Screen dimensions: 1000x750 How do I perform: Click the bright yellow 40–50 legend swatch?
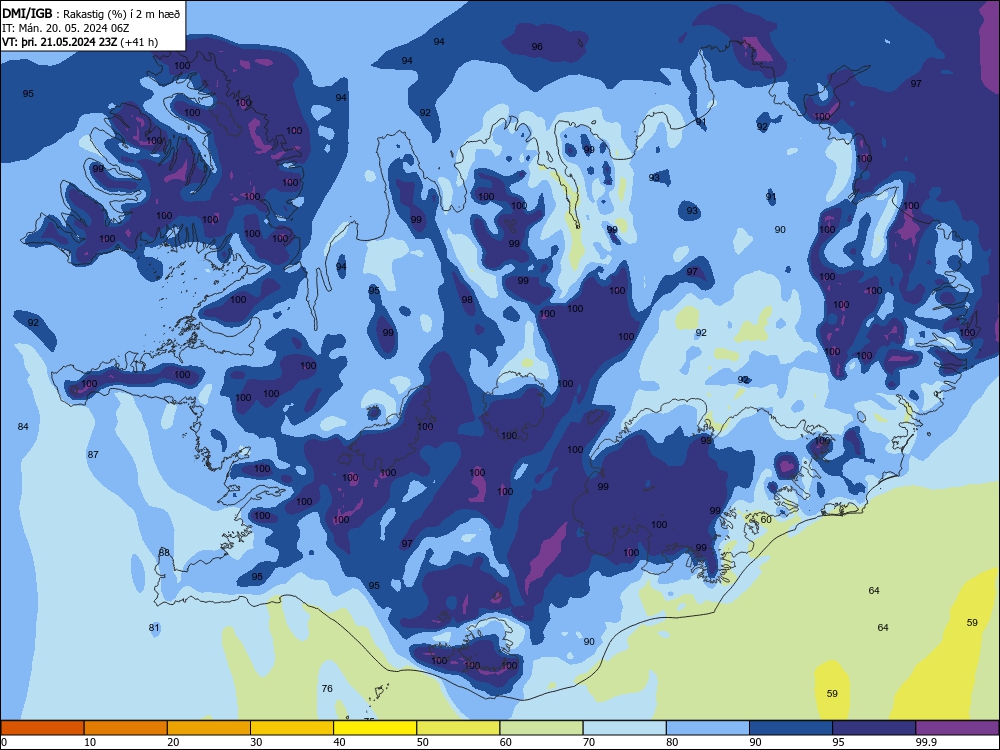(x=375, y=728)
